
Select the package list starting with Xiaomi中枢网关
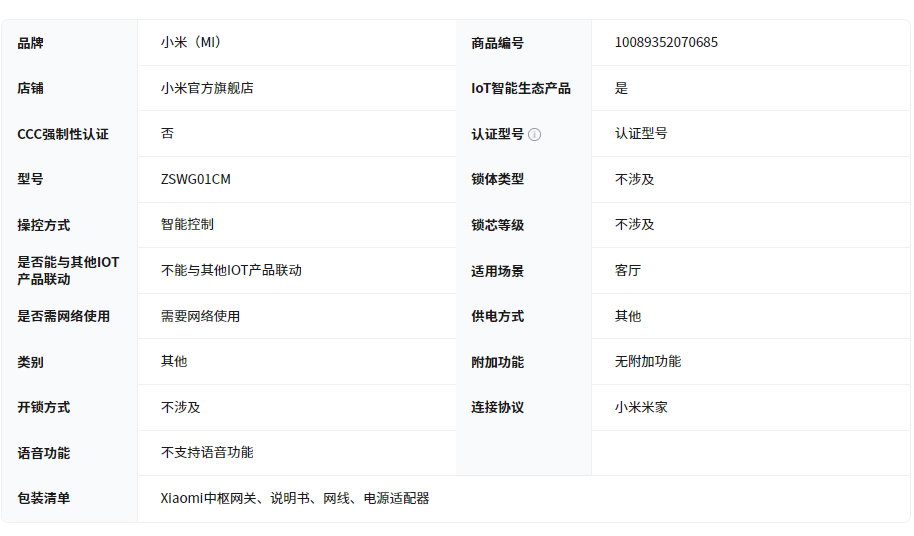pyautogui.click(x=295, y=499)
